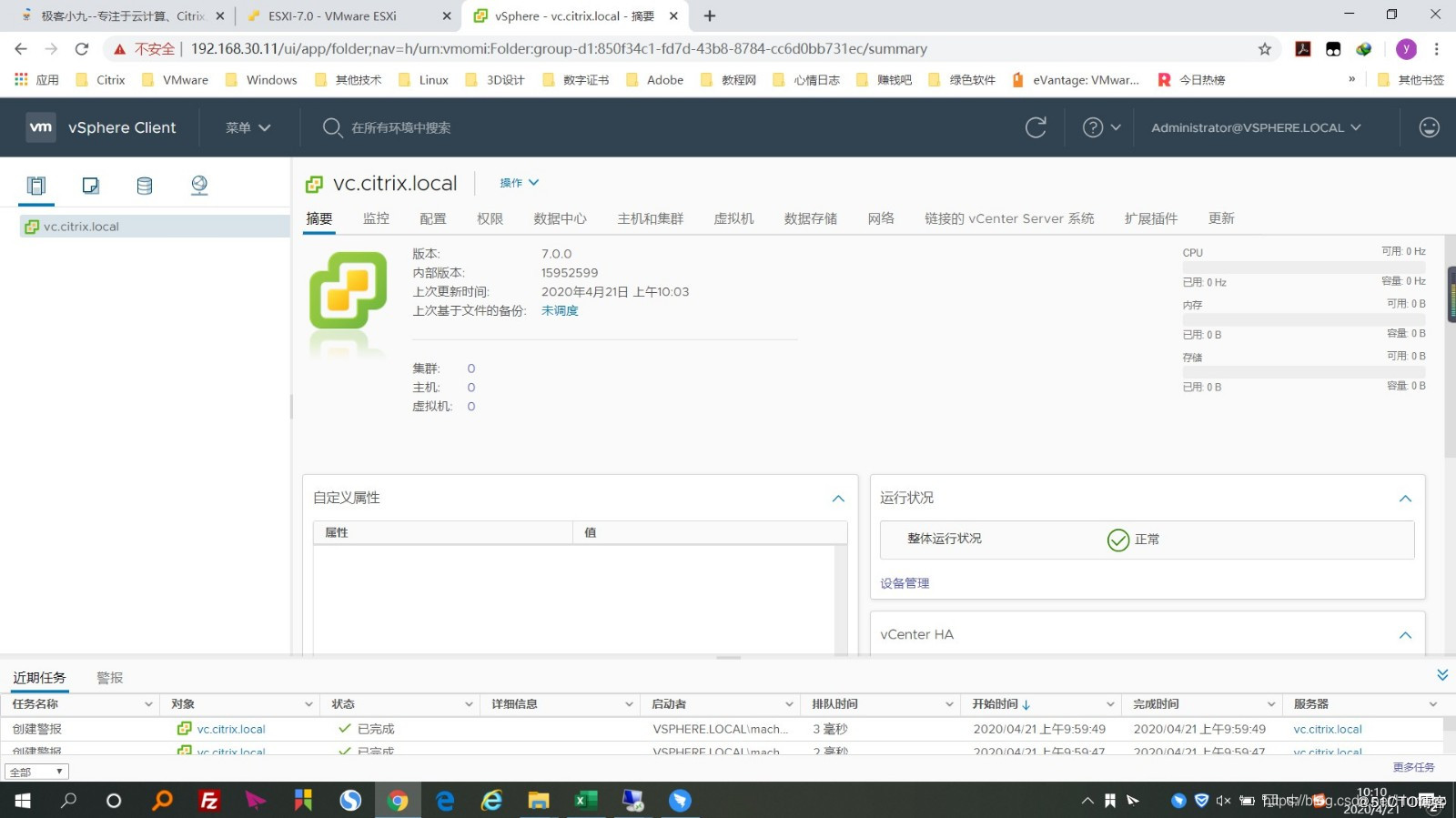Open the 服务器 column filter dropdown
Screen dimensions: 1456x818
coord(1432,704)
